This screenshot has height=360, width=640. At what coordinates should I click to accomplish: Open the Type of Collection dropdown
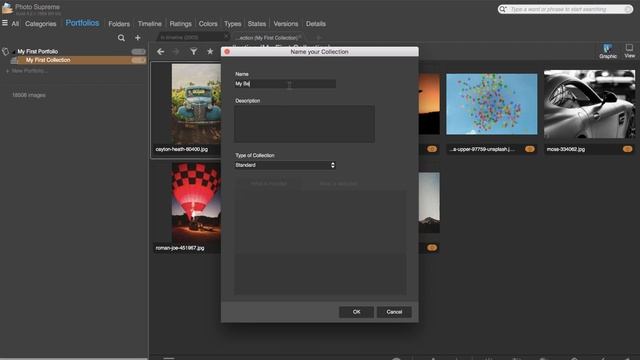click(285, 165)
